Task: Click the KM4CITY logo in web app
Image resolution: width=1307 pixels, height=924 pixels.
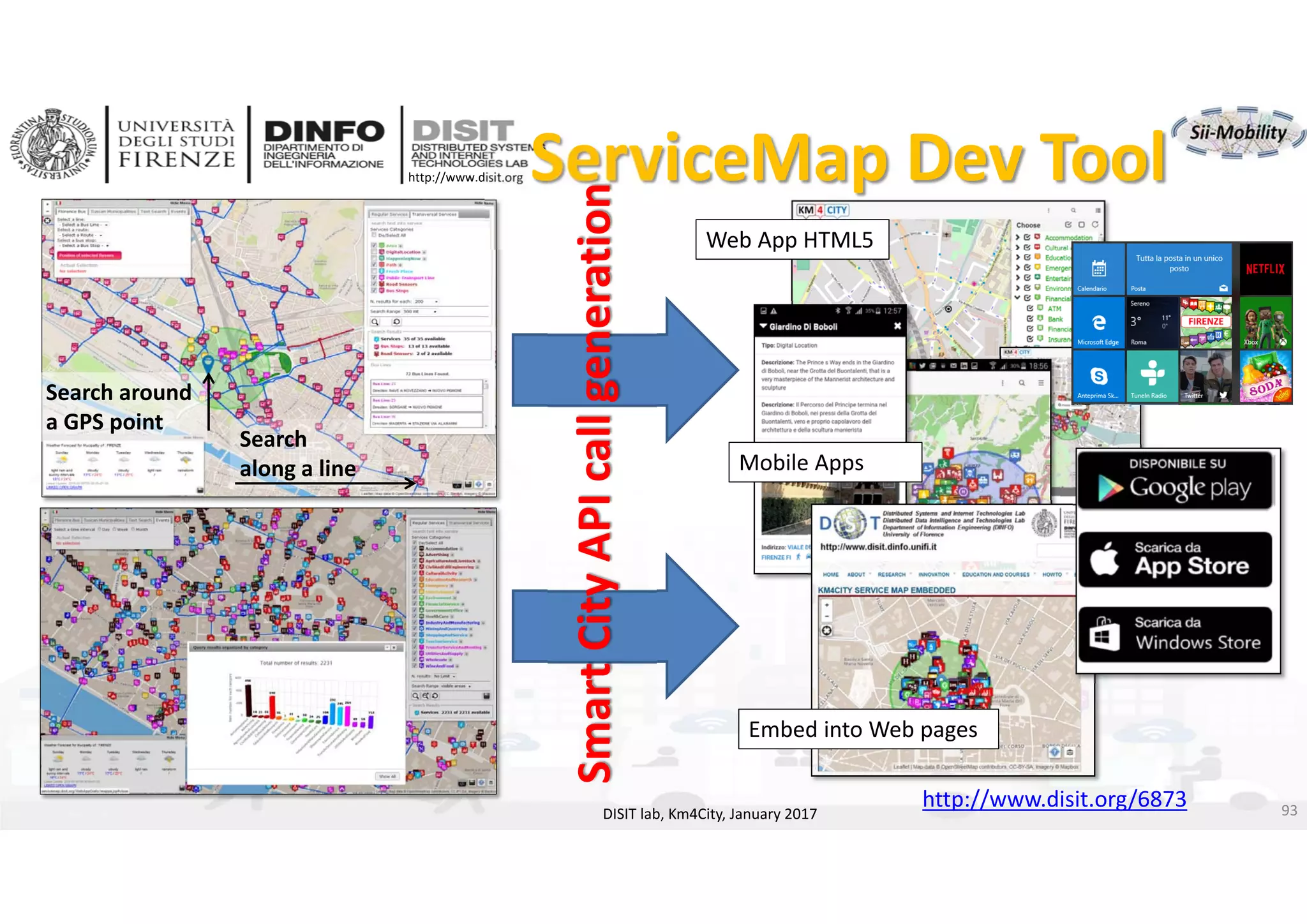Action: pyautogui.click(x=823, y=210)
